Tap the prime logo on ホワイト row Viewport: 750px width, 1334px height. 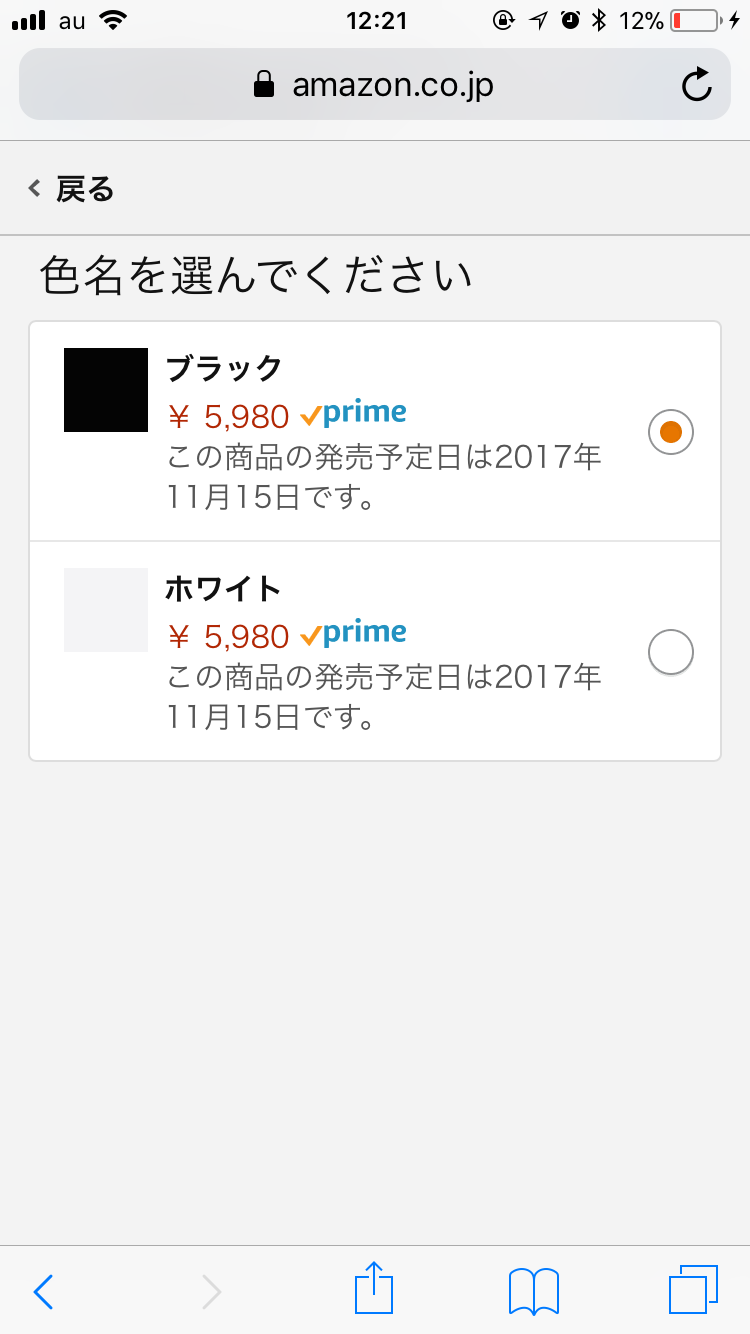click(354, 633)
